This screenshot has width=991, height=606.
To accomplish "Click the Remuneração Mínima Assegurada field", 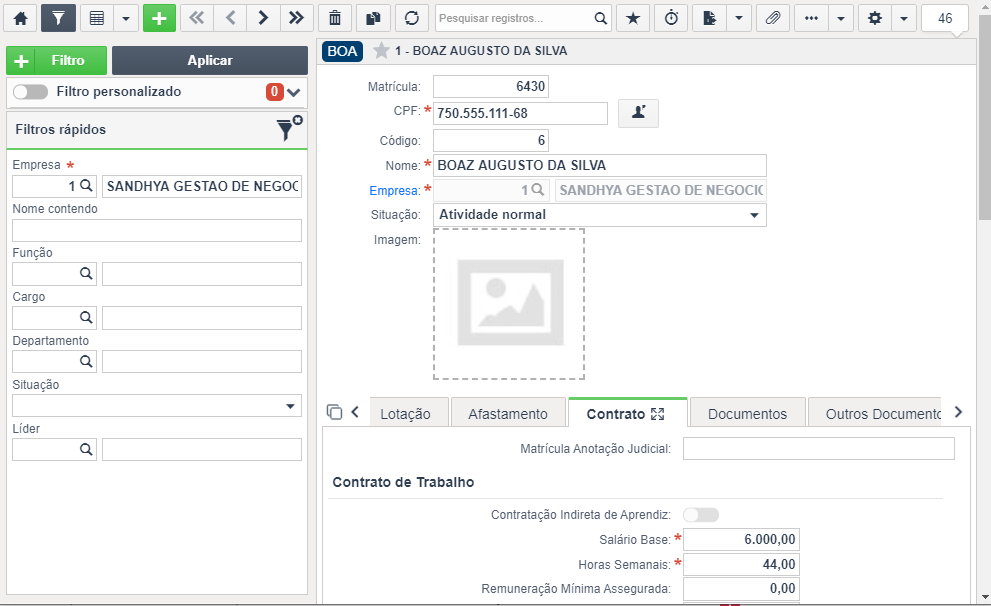I will pyautogui.click(x=741, y=589).
